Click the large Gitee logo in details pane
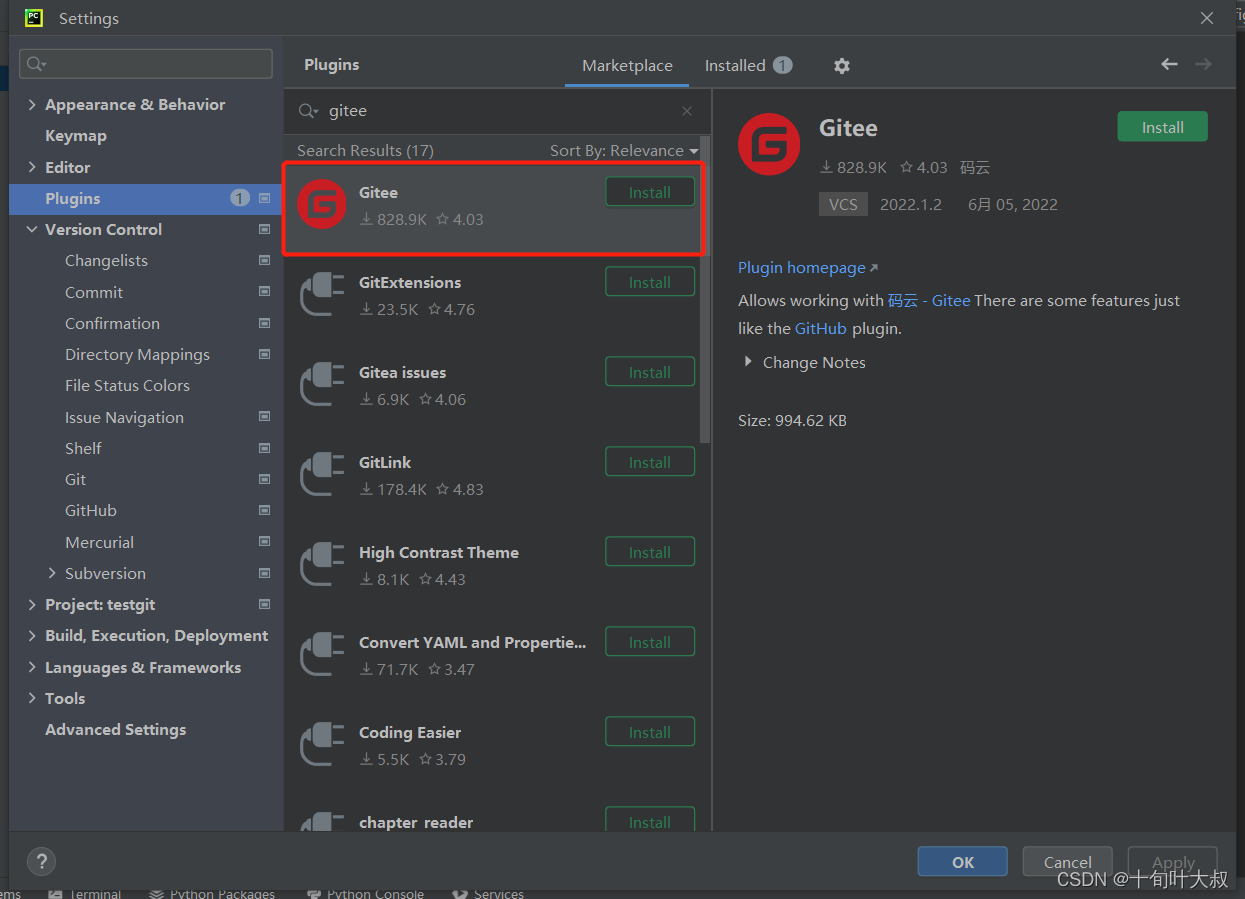This screenshot has height=899, width=1245. click(769, 144)
